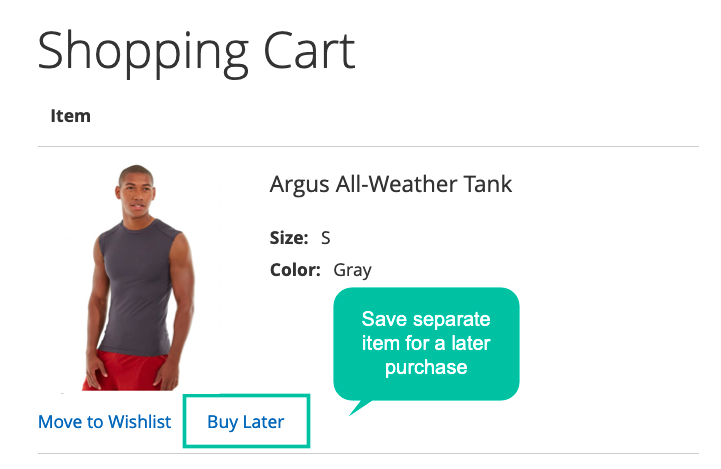Move the item to the Wishlist
The image size is (721, 469).
pos(104,422)
